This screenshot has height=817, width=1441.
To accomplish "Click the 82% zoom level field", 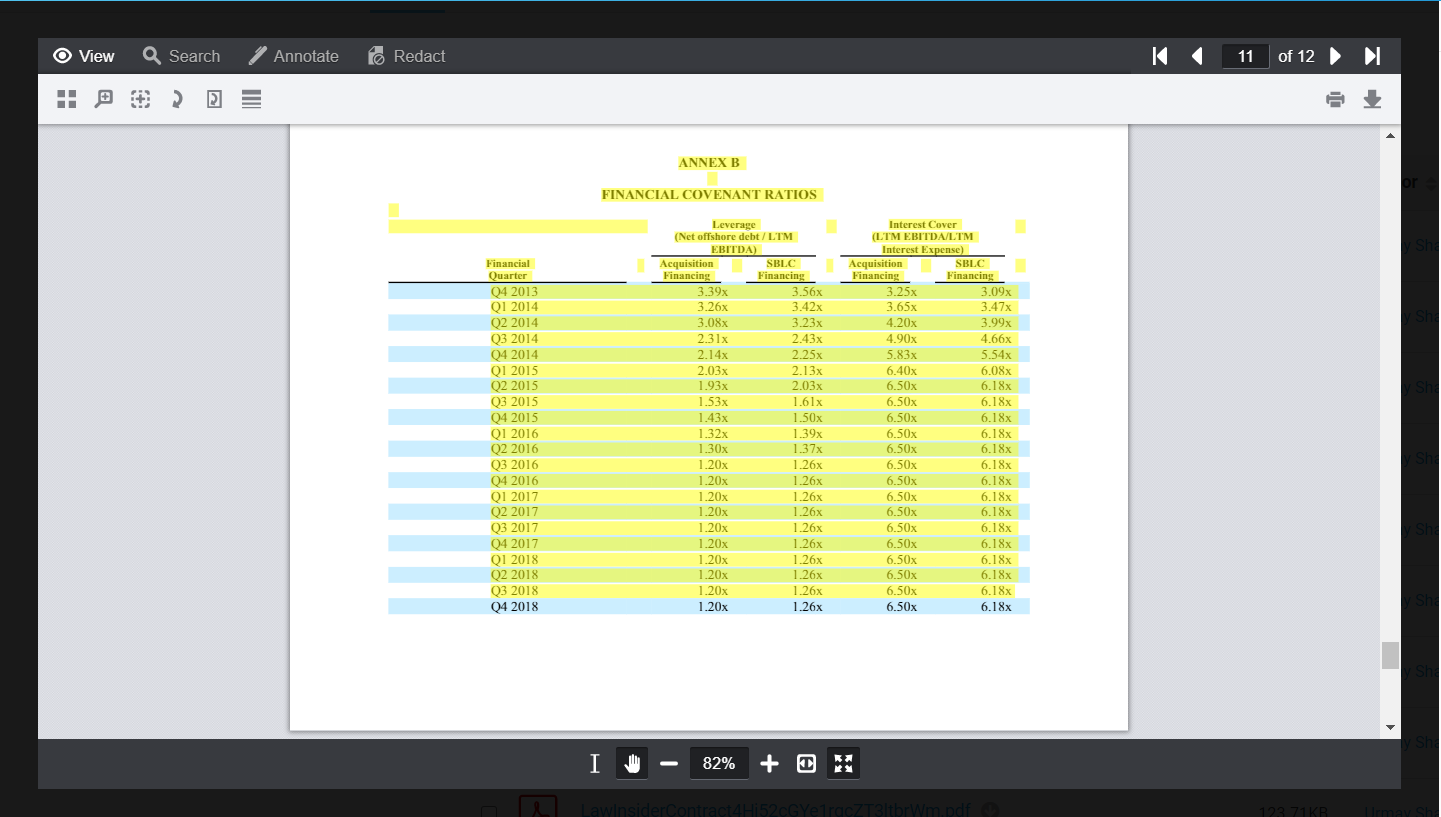I will click(x=719, y=764).
